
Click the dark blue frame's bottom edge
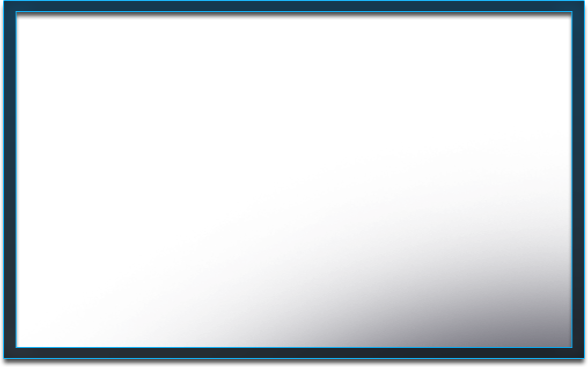pos(294,353)
